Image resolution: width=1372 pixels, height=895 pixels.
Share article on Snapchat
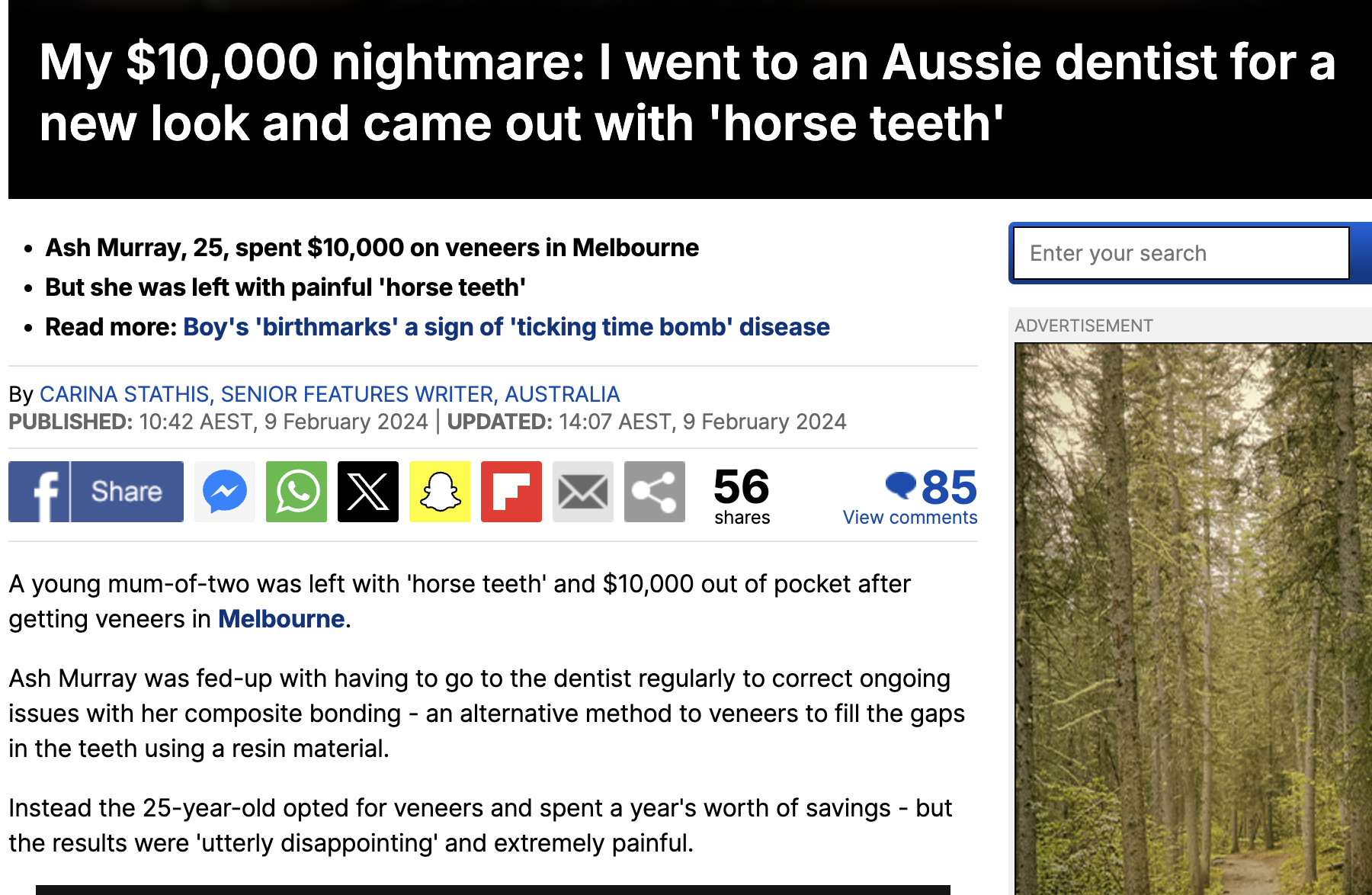440,492
